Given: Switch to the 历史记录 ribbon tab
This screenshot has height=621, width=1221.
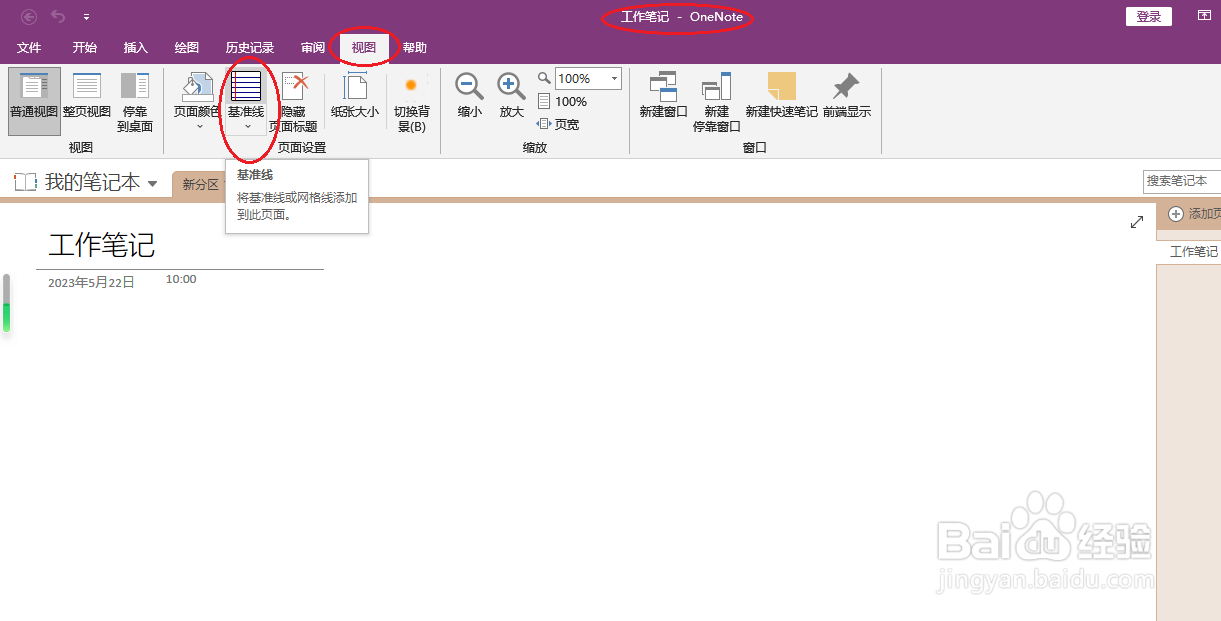Looking at the screenshot, I should tap(250, 48).
